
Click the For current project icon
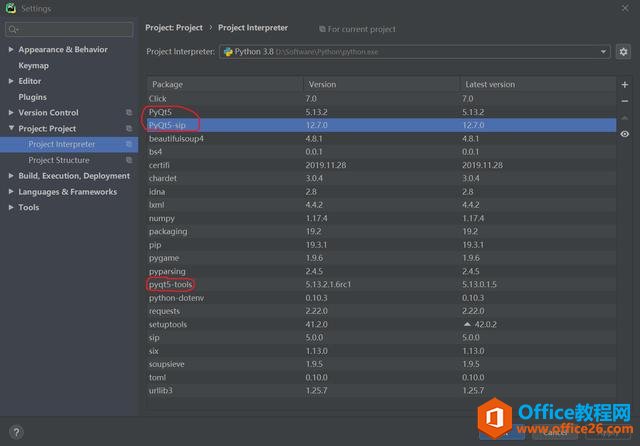click(x=322, y=29)
